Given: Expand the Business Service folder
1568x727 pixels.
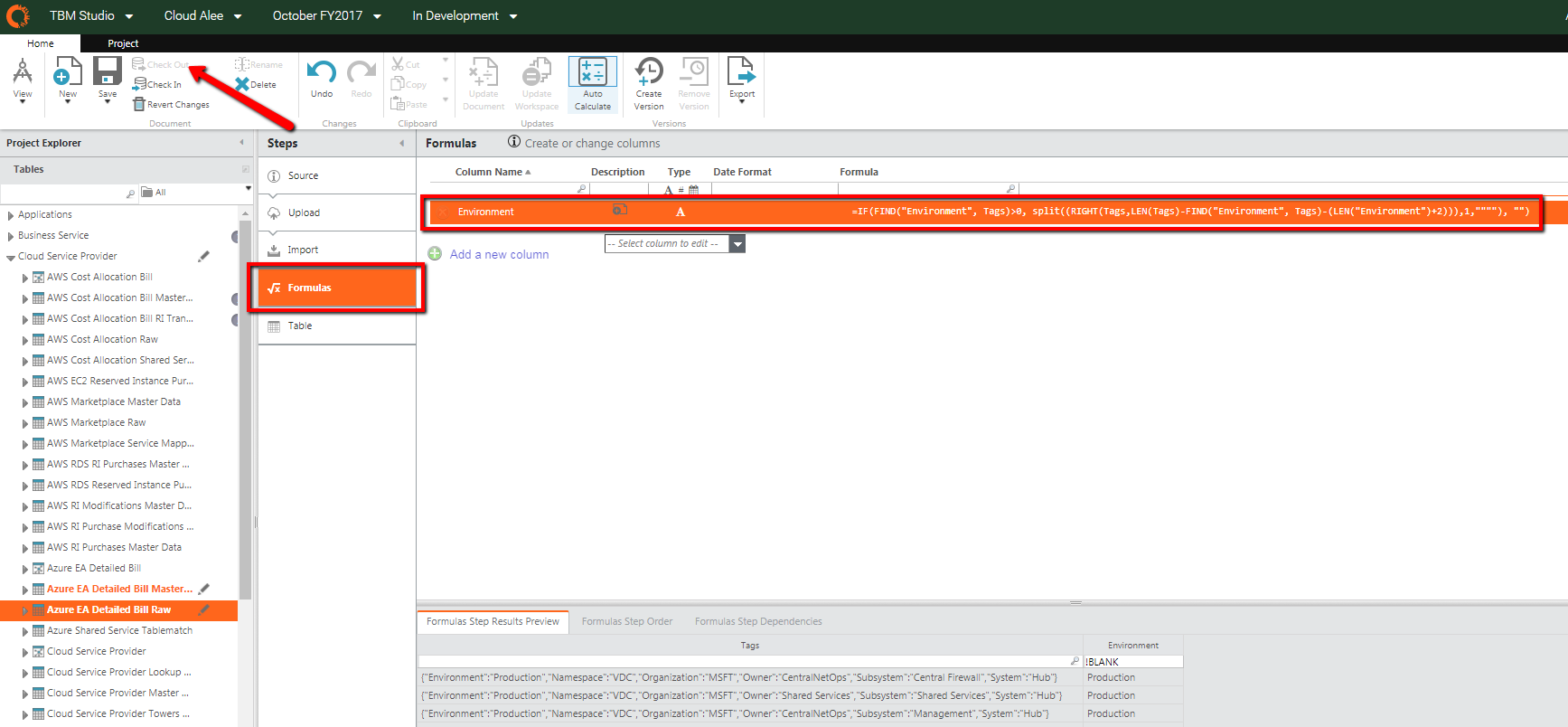Looking at the screenshot, I should pos(11,236).
